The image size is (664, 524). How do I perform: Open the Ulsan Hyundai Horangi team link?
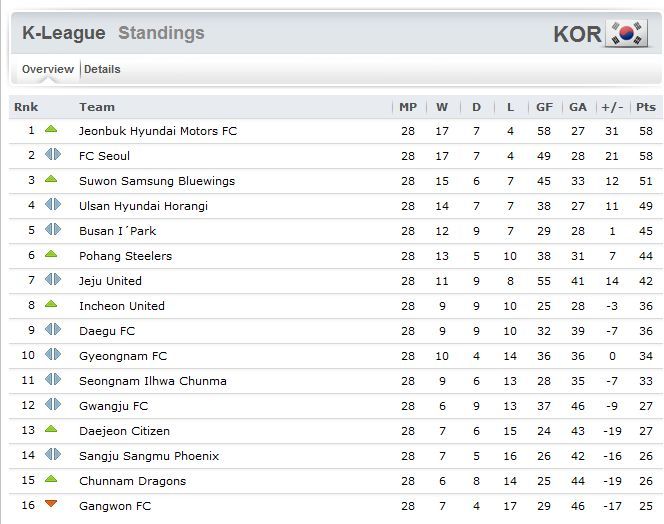click(x=143, y=206)
